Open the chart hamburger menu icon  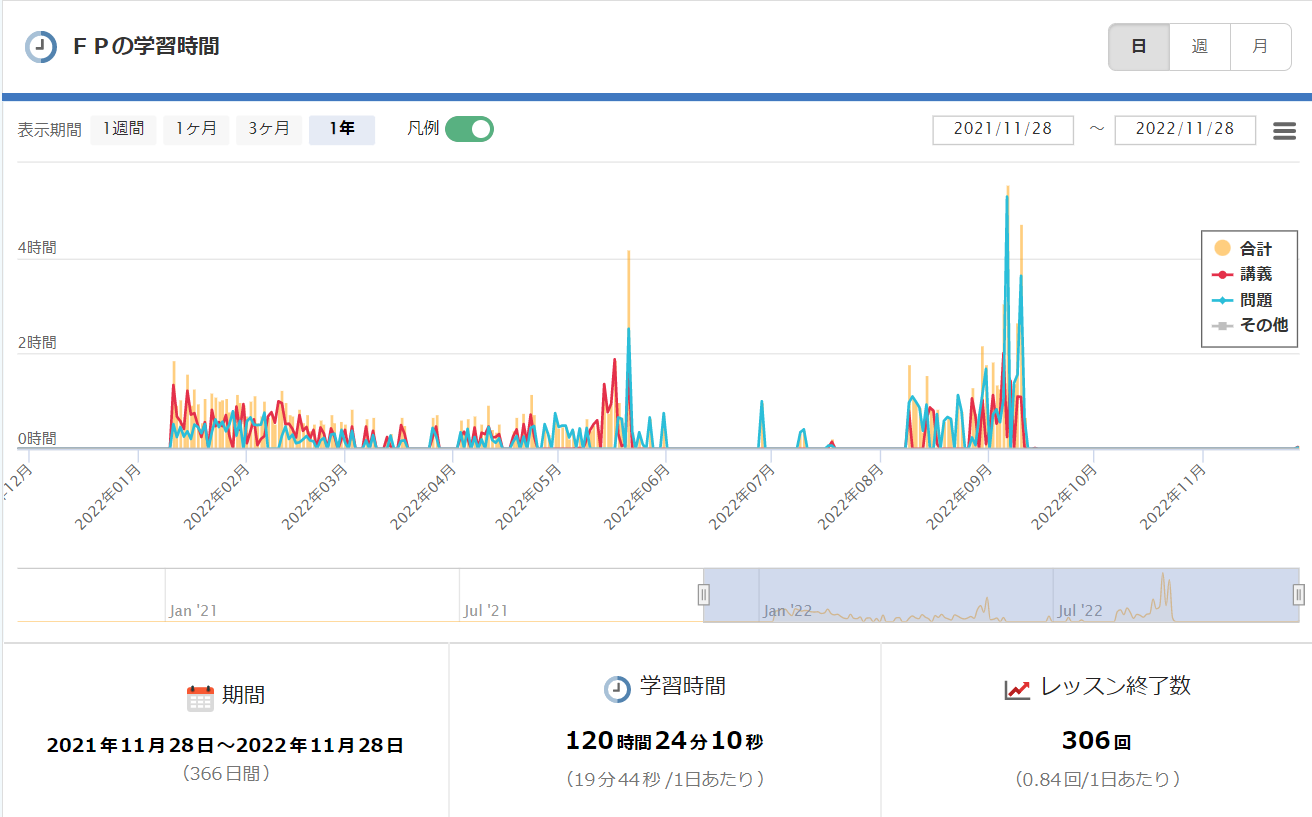[1284, 131]
